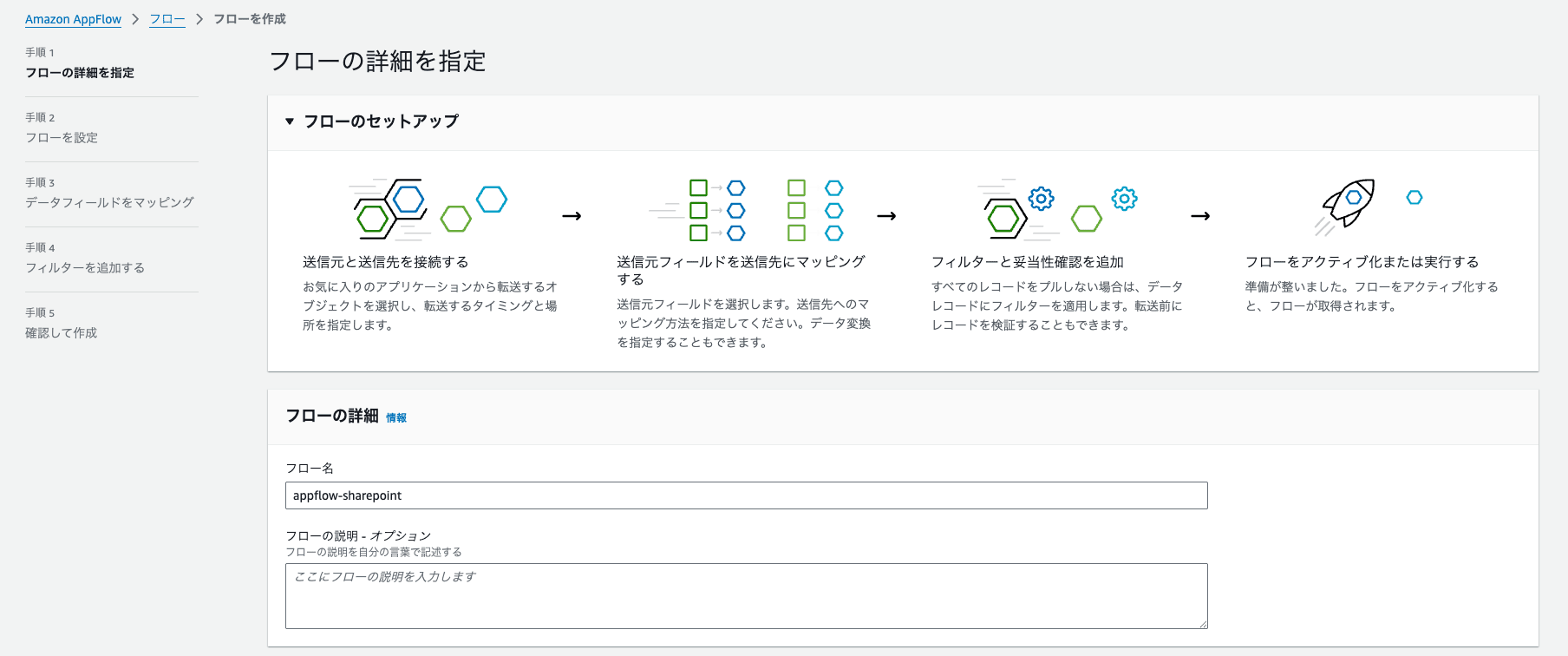1568x656 pixels.
Task: Click the フローの説明を自分の言葉で記述する hint text
Action: (374, 552)
